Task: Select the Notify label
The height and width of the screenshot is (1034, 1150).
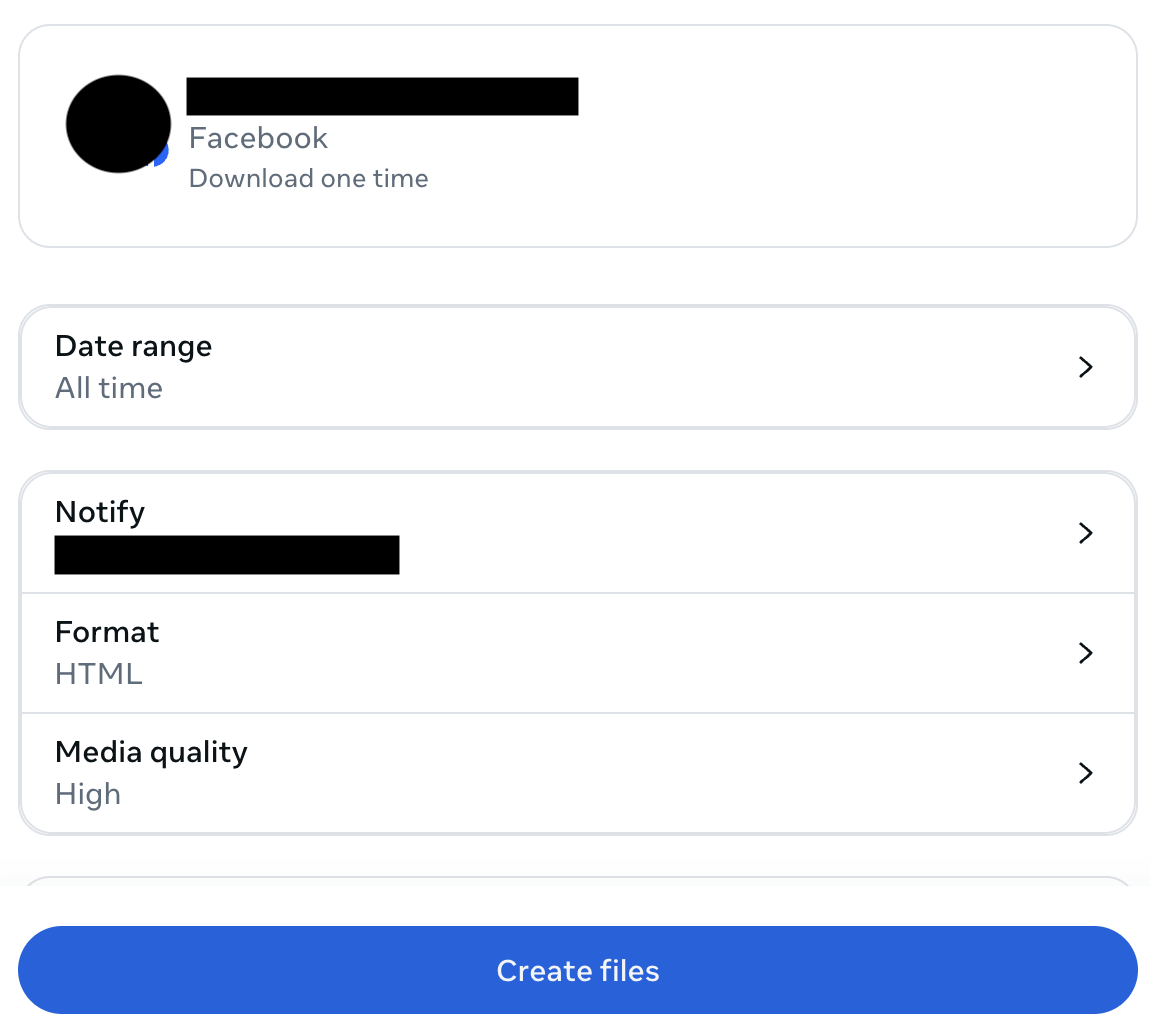Action: pos(100,512)
